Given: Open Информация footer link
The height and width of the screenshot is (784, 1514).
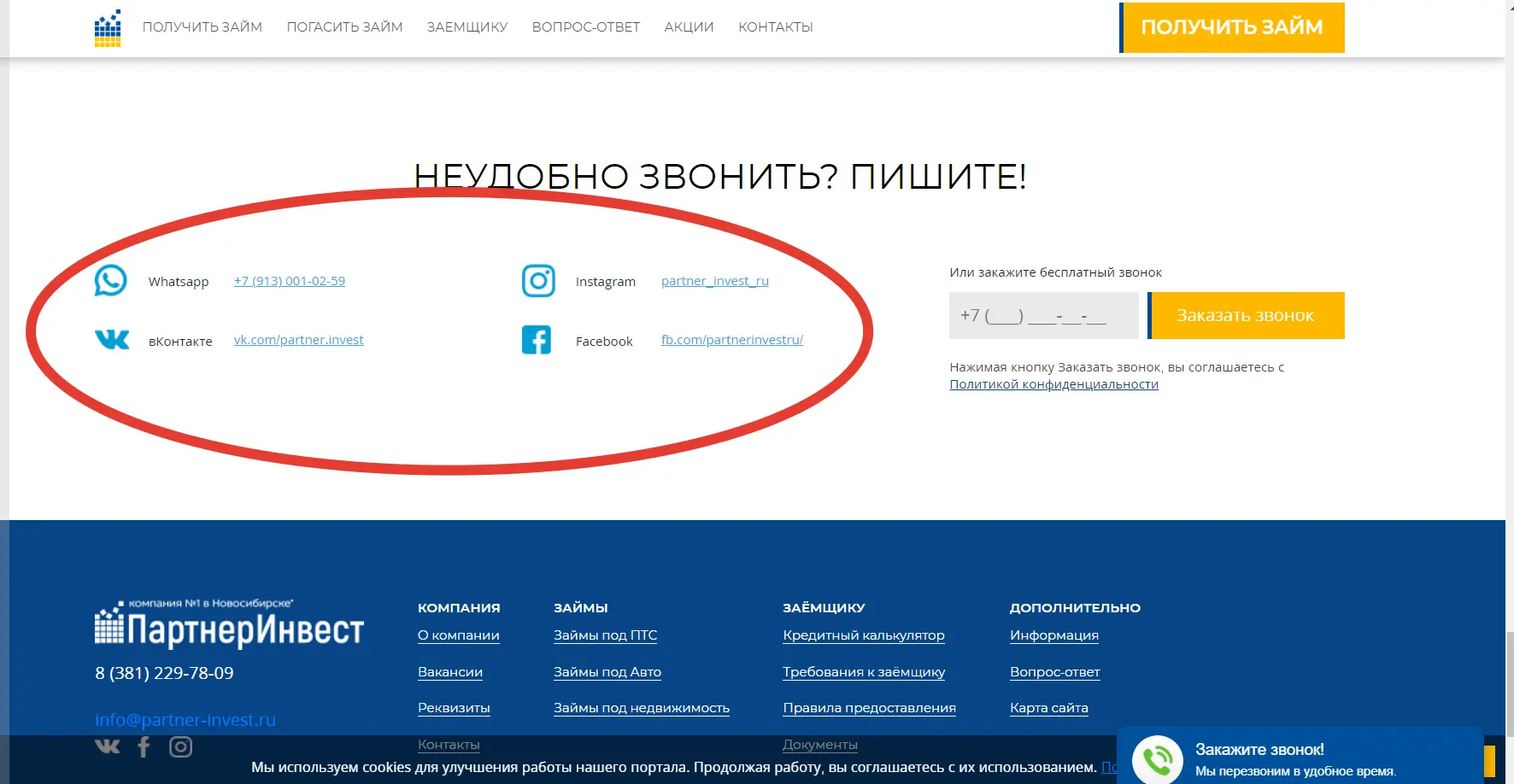Looking at the screenshot, I should tap(1054, 635).
